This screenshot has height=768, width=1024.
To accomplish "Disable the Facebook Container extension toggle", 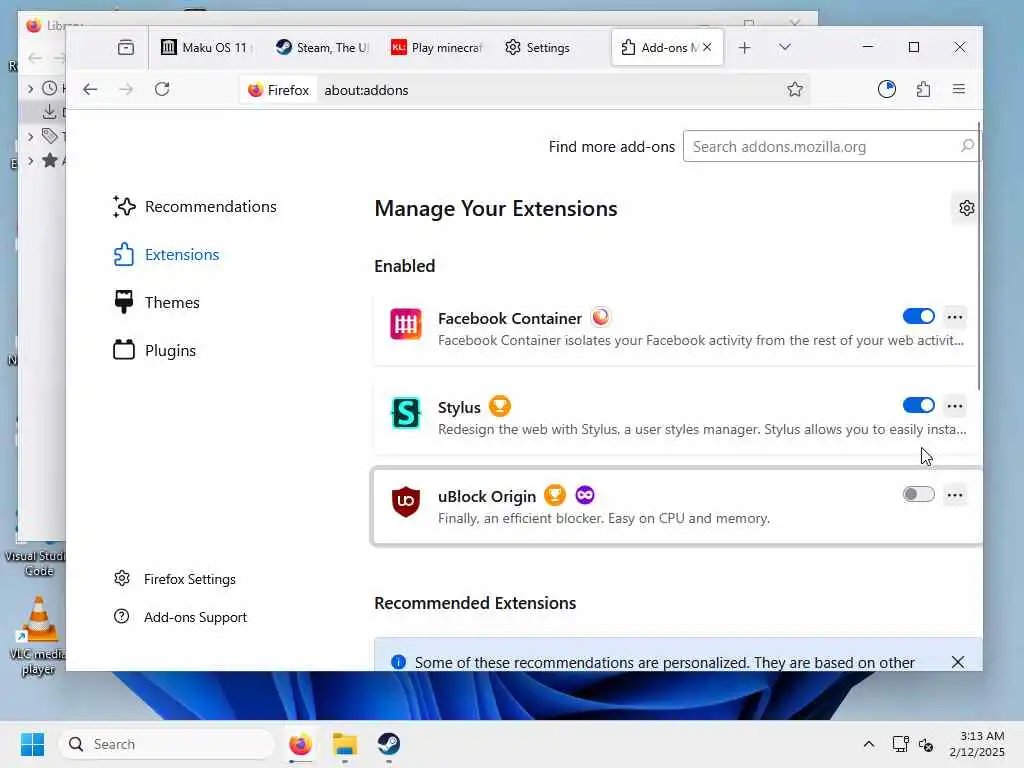I will 918,317.
